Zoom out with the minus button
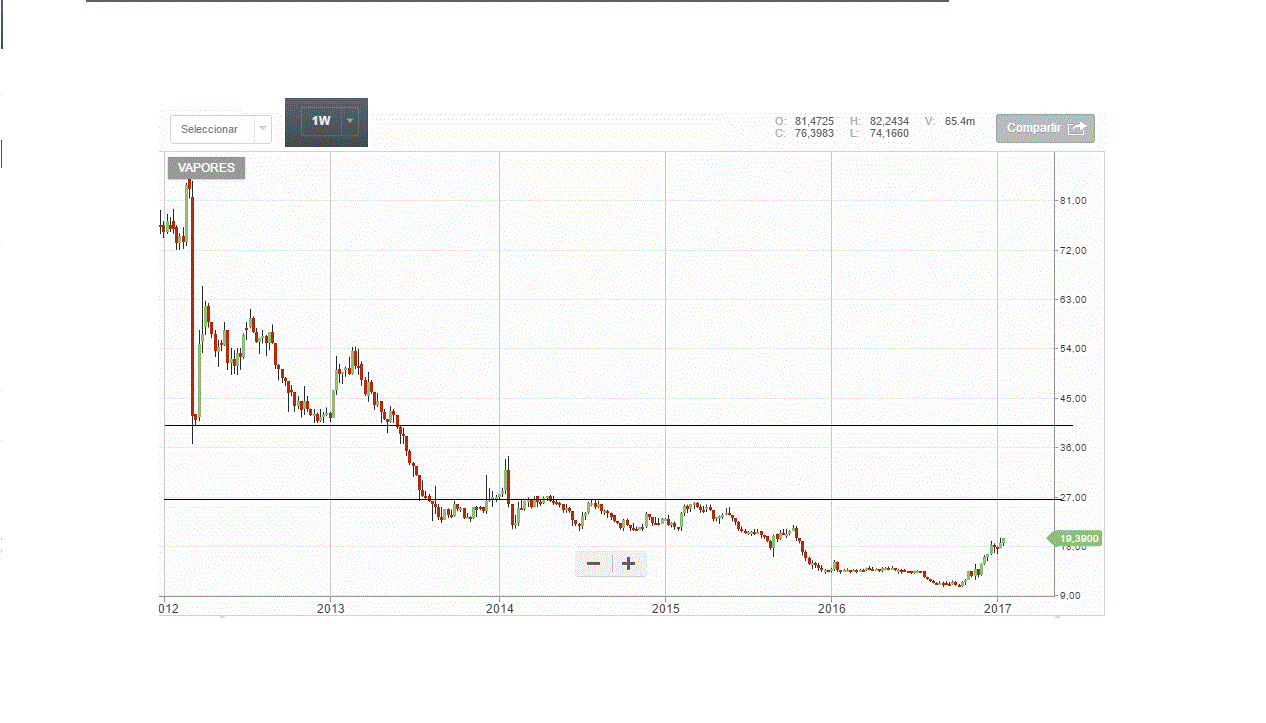 (593, 564)
